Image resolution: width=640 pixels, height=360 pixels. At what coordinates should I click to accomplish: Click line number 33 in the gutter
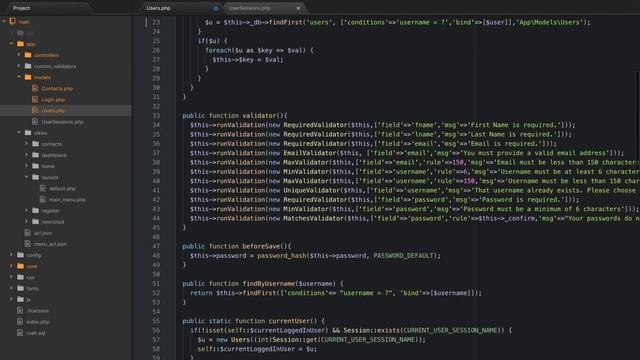click(x=156, y=116)
